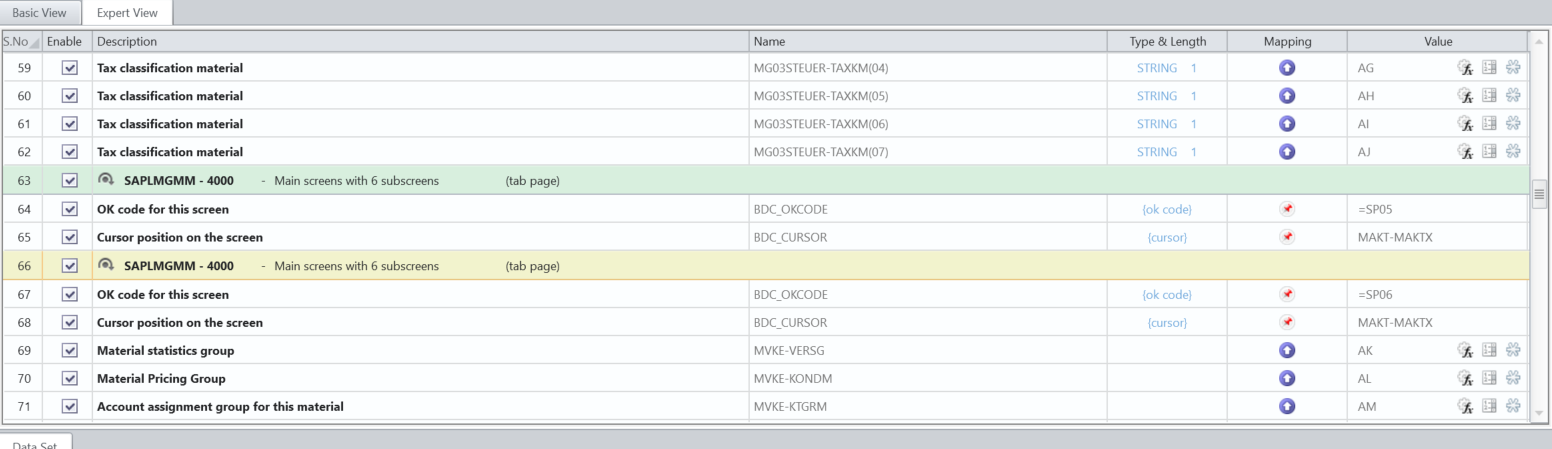Click the snowflake icon for value AI
This screenshot has width=1552, height=449.
[x=1513, y=124]
